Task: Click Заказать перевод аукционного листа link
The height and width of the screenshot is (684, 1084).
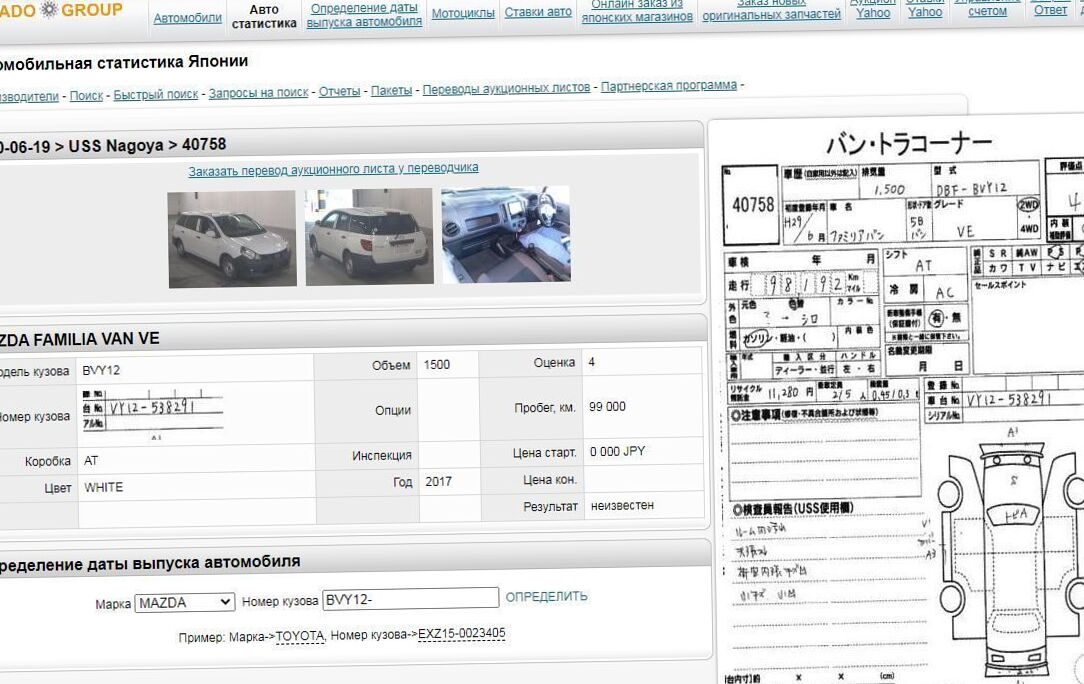Action: (333, 169)
